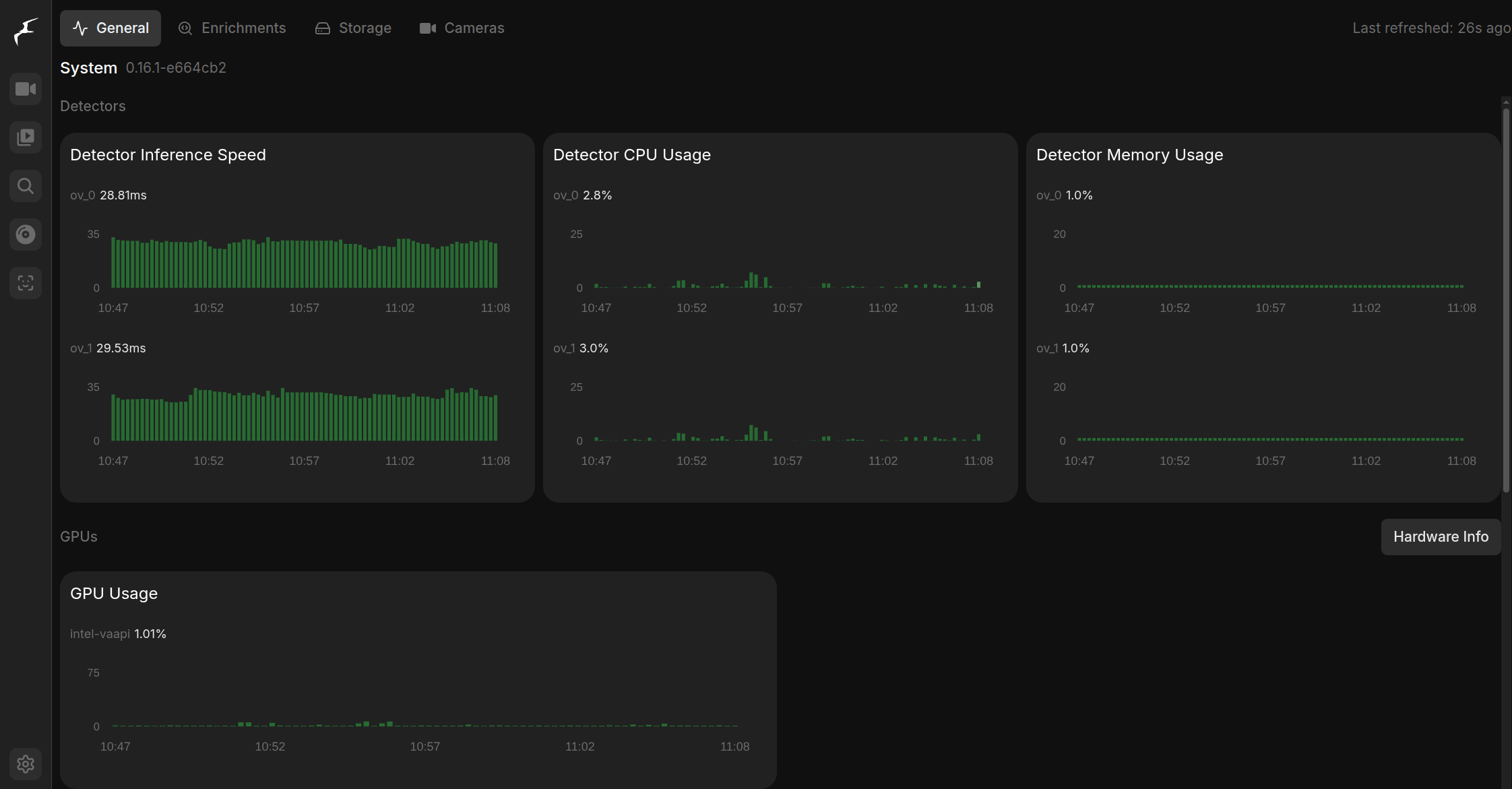The width and height of the screenshot is (1512, 789).
Task: Click the version 0.16.1-e664cb2 text
Action: 176,68
